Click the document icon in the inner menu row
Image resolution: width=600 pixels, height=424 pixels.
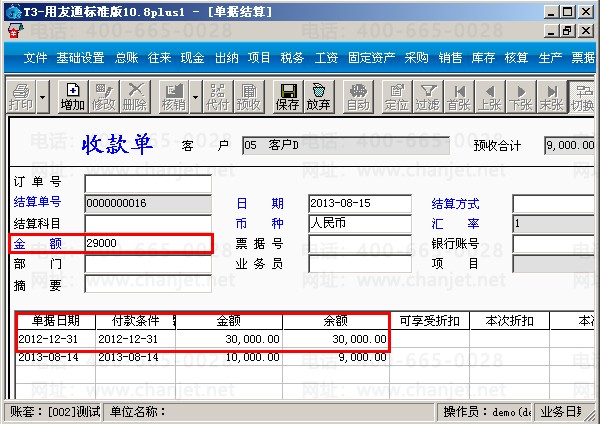tap(15, 31)
